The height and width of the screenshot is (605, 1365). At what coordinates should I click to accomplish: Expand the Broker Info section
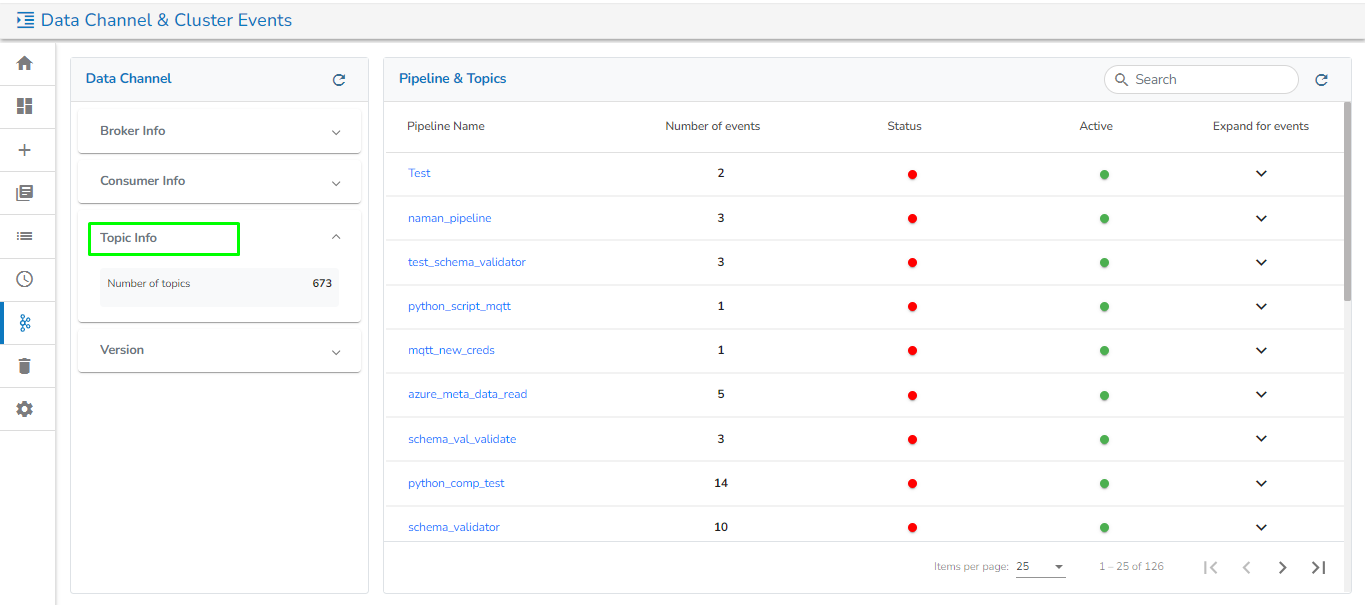tap(336, 132)
